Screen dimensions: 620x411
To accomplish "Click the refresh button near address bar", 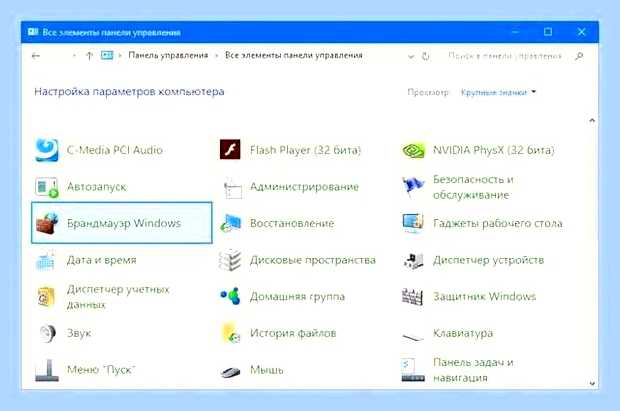I will (x=426, y=56).
